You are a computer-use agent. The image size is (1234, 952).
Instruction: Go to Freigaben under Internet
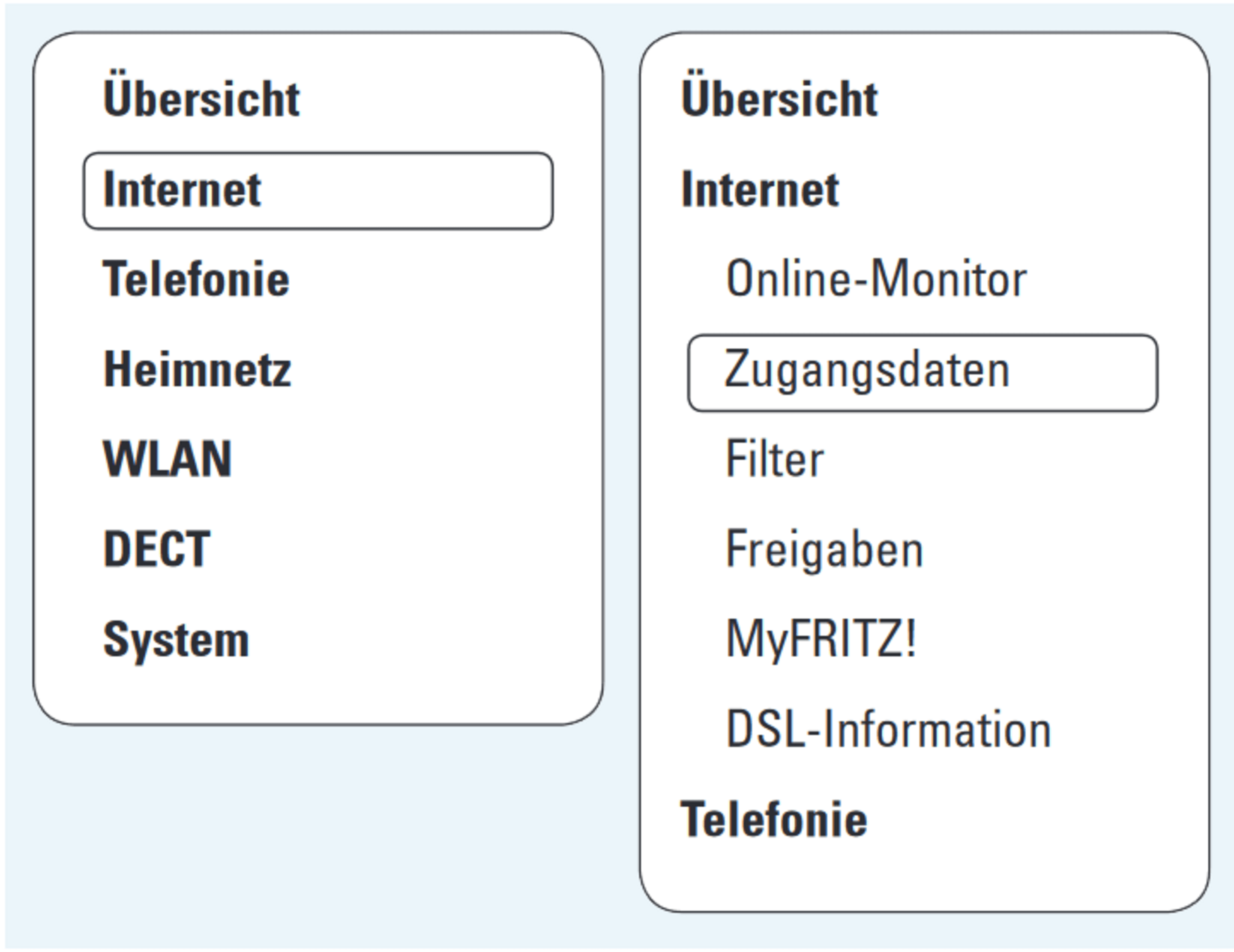click(x=824, y=549)
